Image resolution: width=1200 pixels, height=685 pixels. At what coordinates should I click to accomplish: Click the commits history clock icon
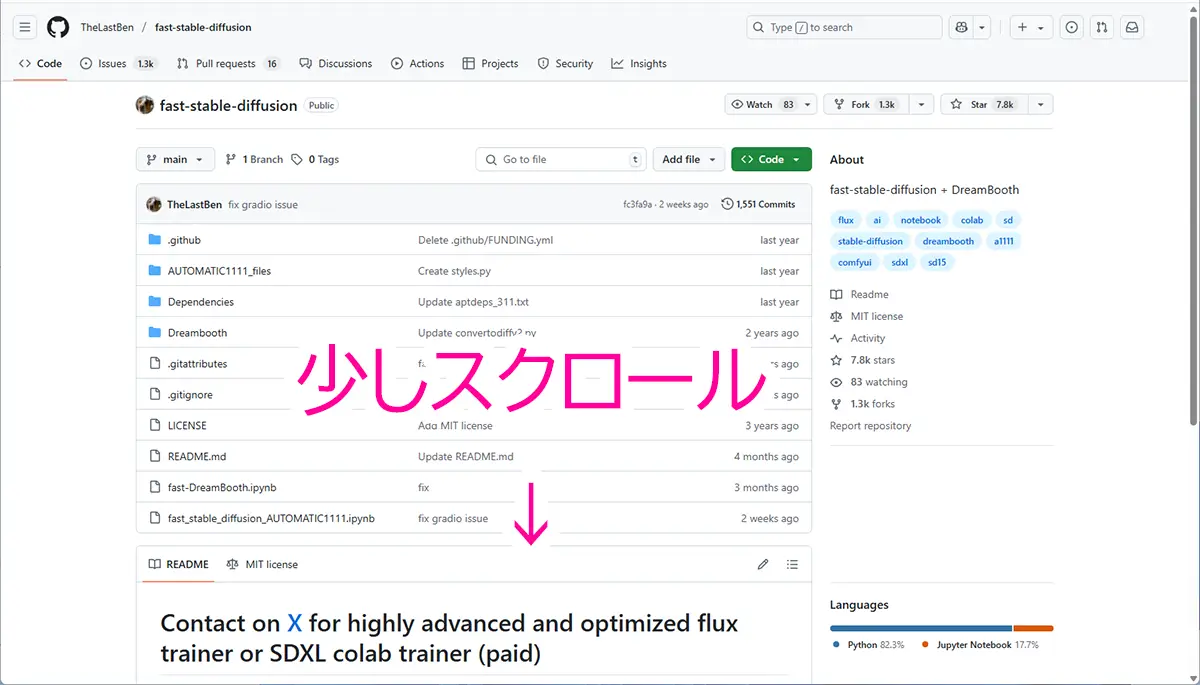pyautogui.click(x=727, y=204)
